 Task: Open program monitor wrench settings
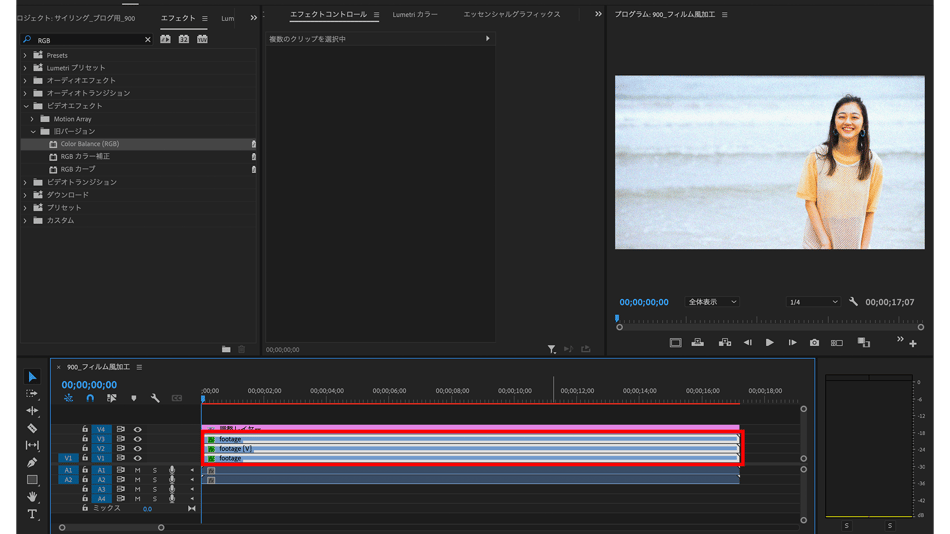(853, 302)
